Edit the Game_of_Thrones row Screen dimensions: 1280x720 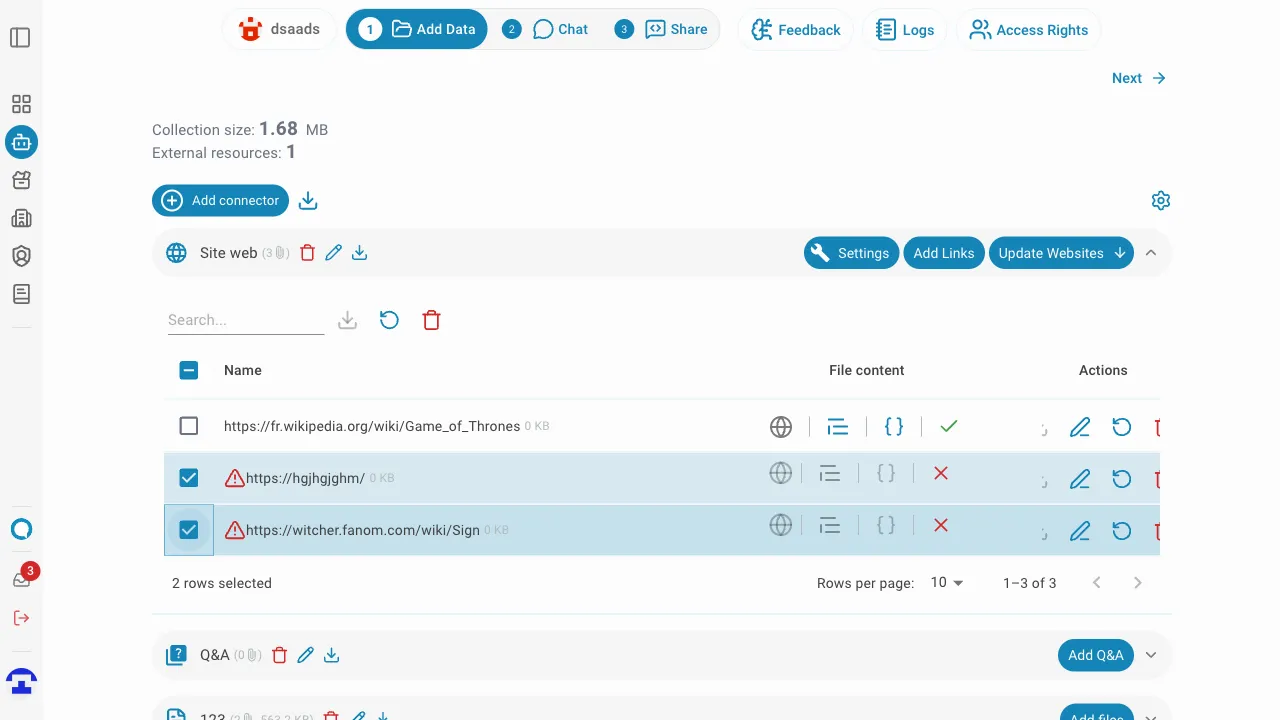tap(1080, 427)
